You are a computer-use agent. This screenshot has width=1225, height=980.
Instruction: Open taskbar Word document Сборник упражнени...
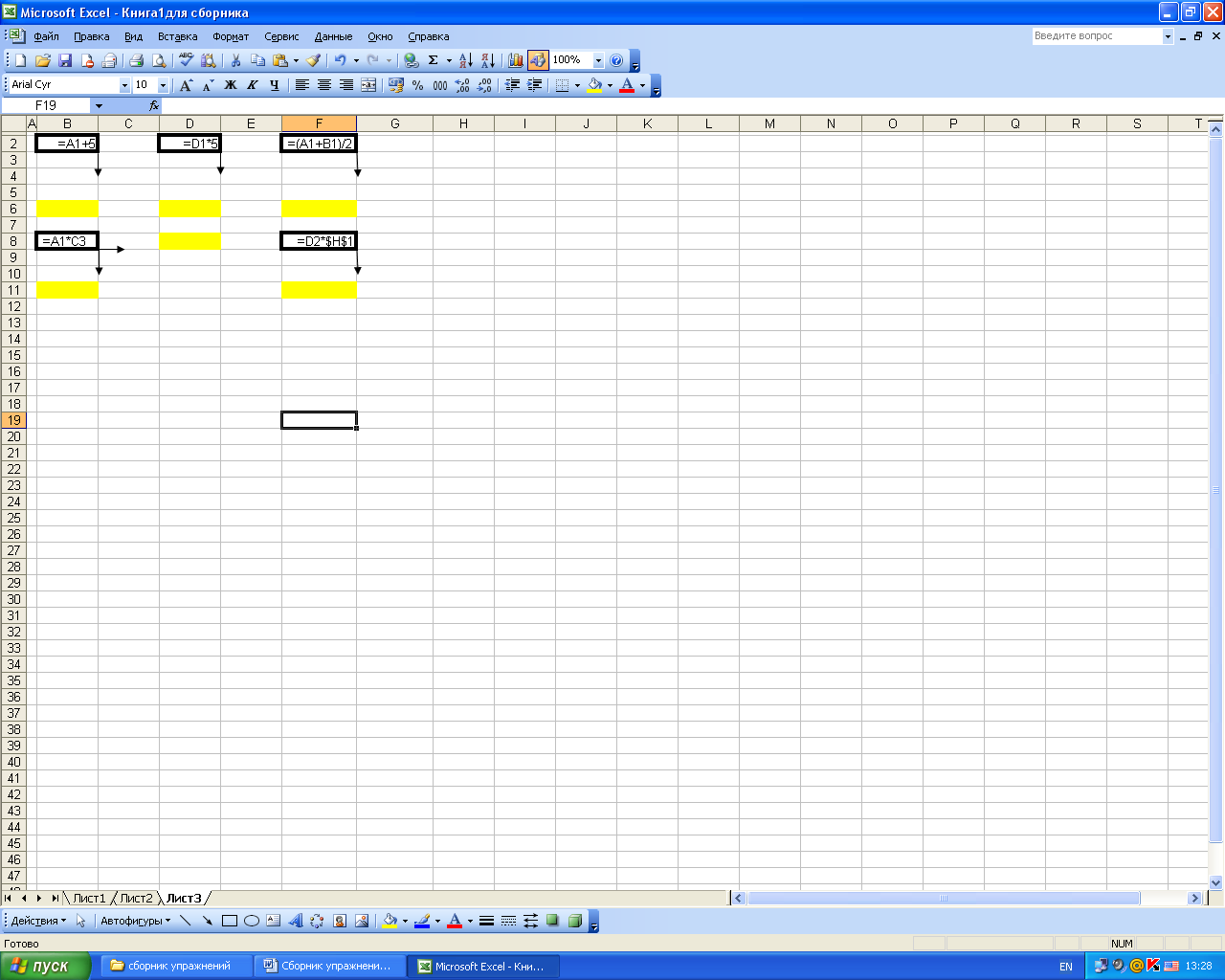pyautogui.click(x=330, y=966)
